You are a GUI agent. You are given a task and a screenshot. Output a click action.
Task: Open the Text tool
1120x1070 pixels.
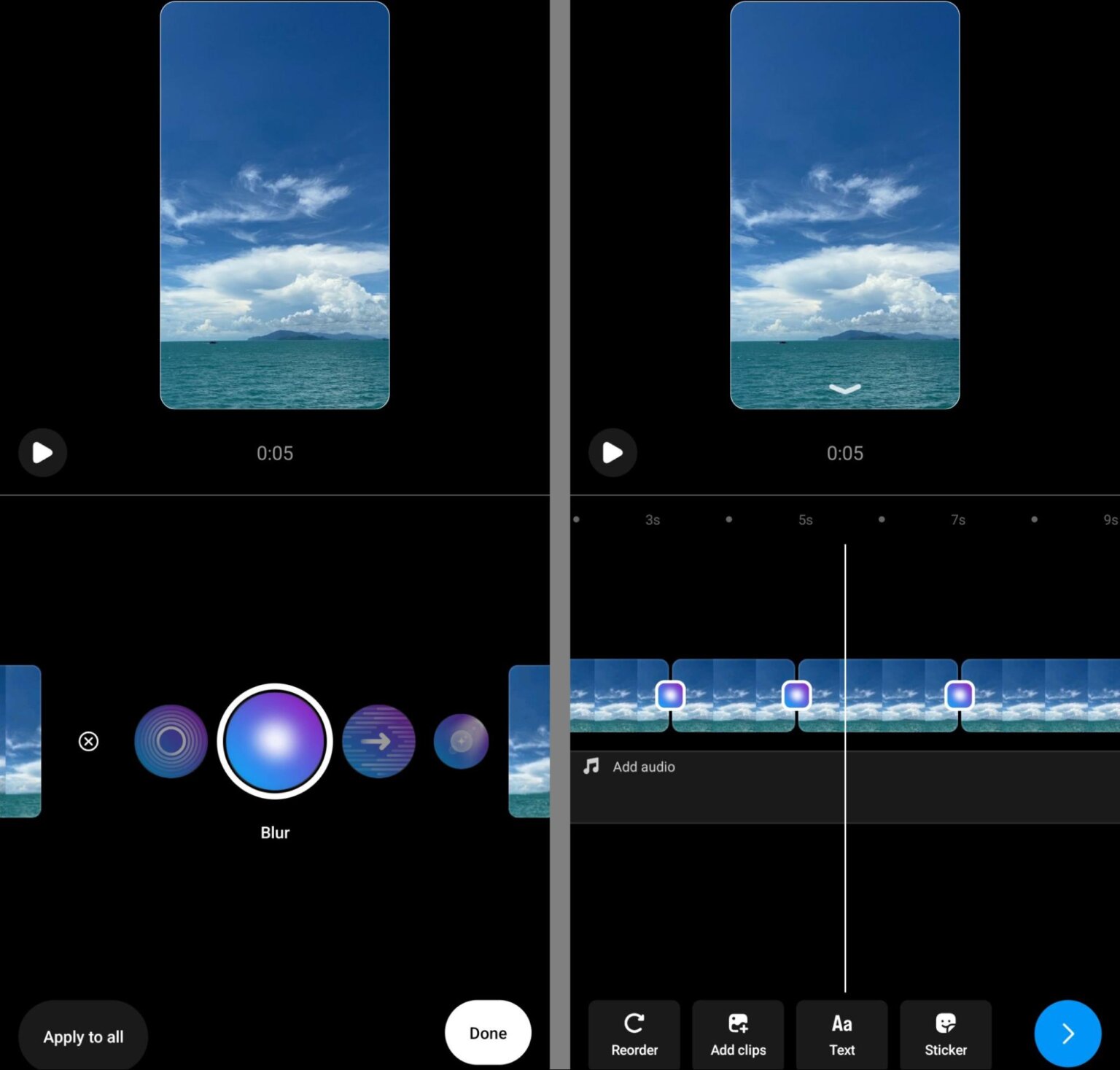click(842, 1035)
